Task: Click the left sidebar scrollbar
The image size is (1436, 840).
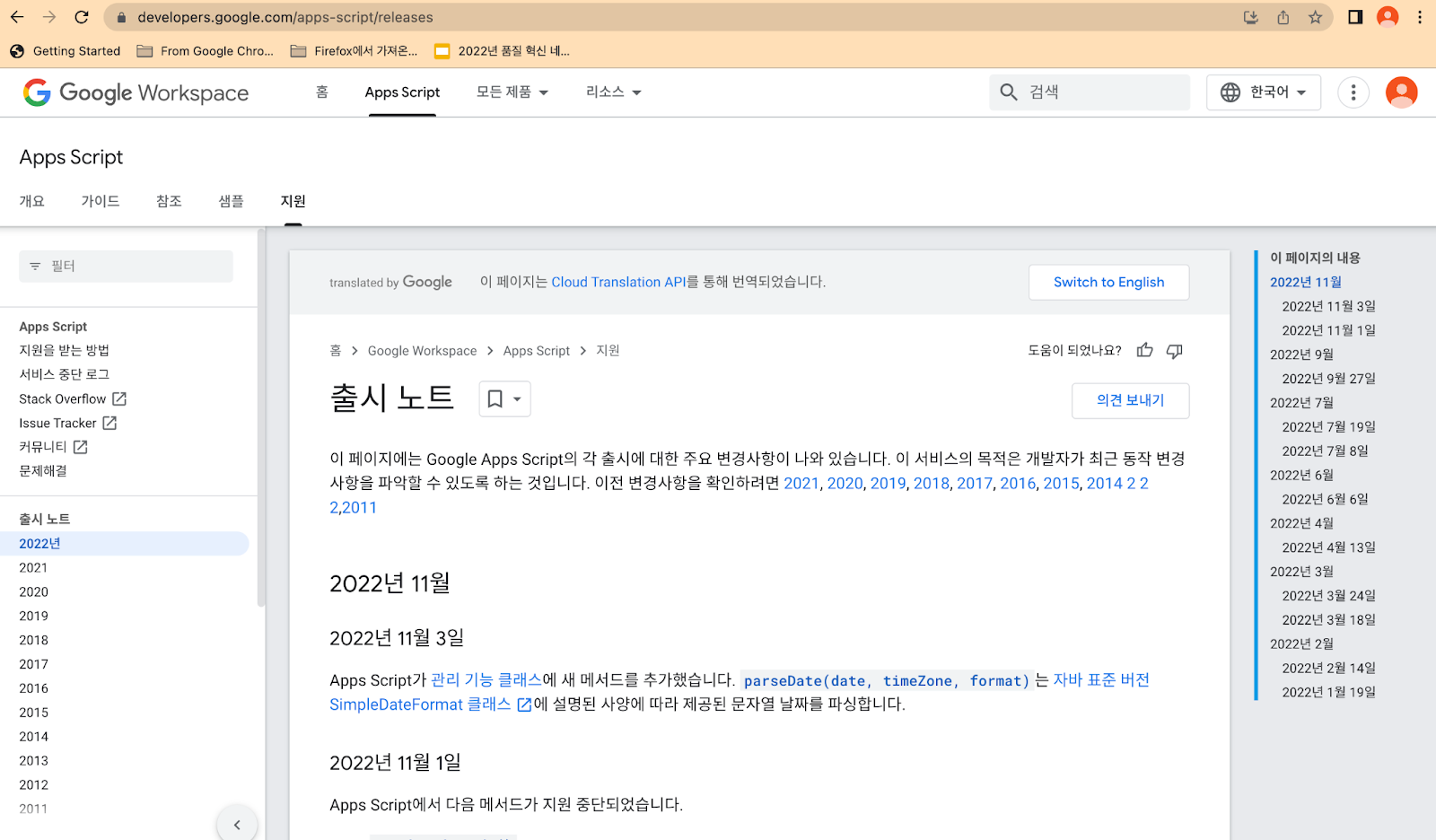Action: pyautogui.click(x=261, y=418)
